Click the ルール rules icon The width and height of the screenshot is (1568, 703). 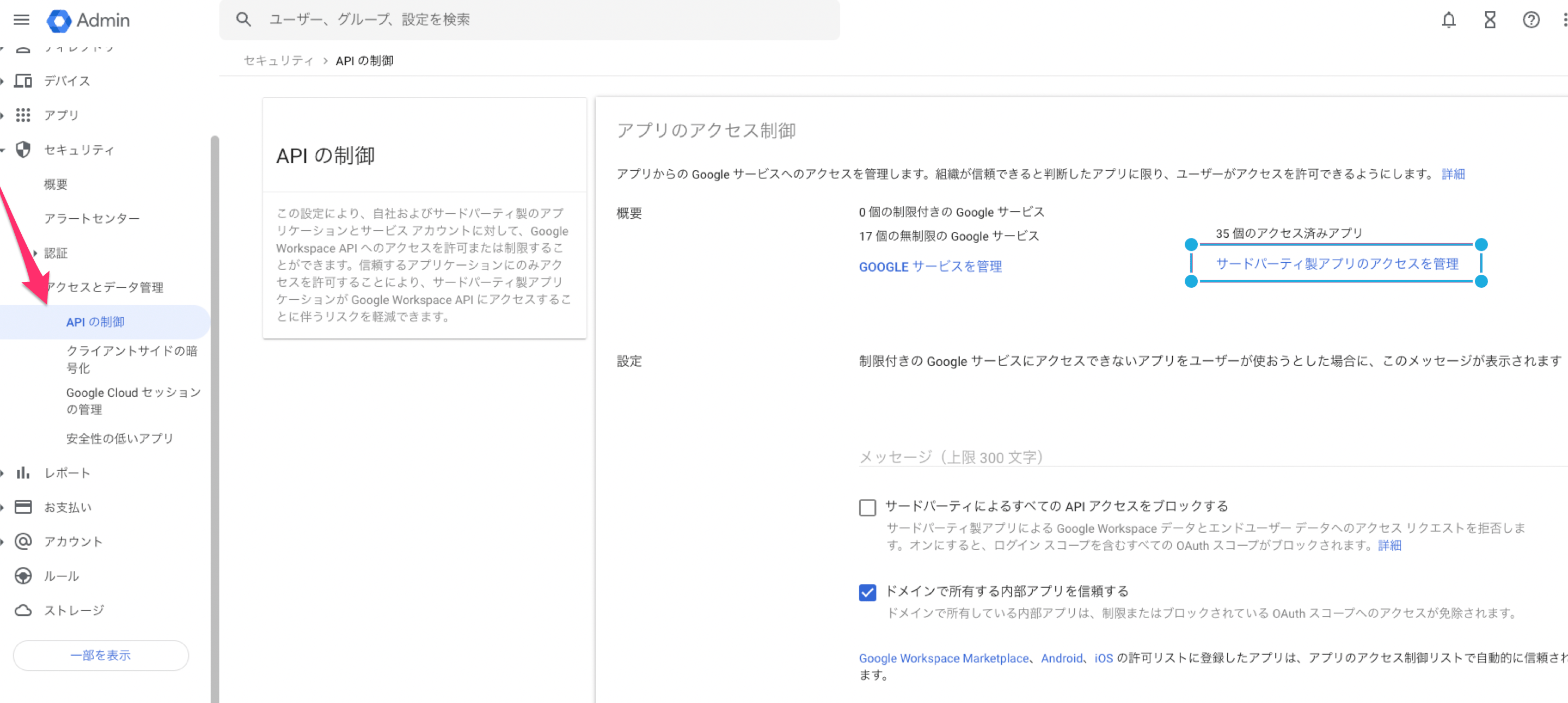point(23,575)
